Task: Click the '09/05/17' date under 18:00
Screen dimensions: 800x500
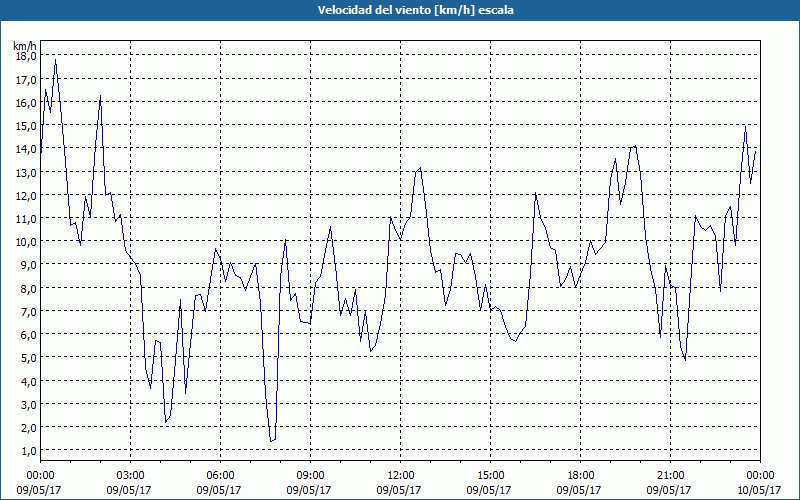Action: [579, 490]
